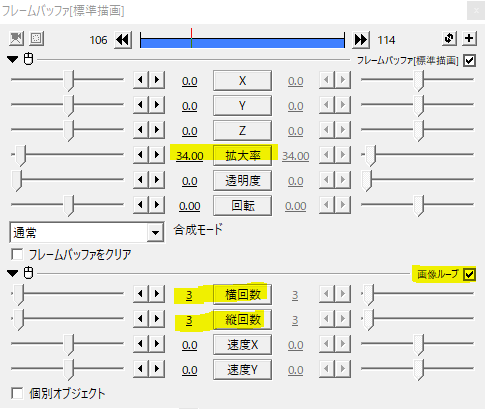The image size is (485, 409).
Task: Enable フレームバッファをクリア checkbox
Action: coord(17,254)
